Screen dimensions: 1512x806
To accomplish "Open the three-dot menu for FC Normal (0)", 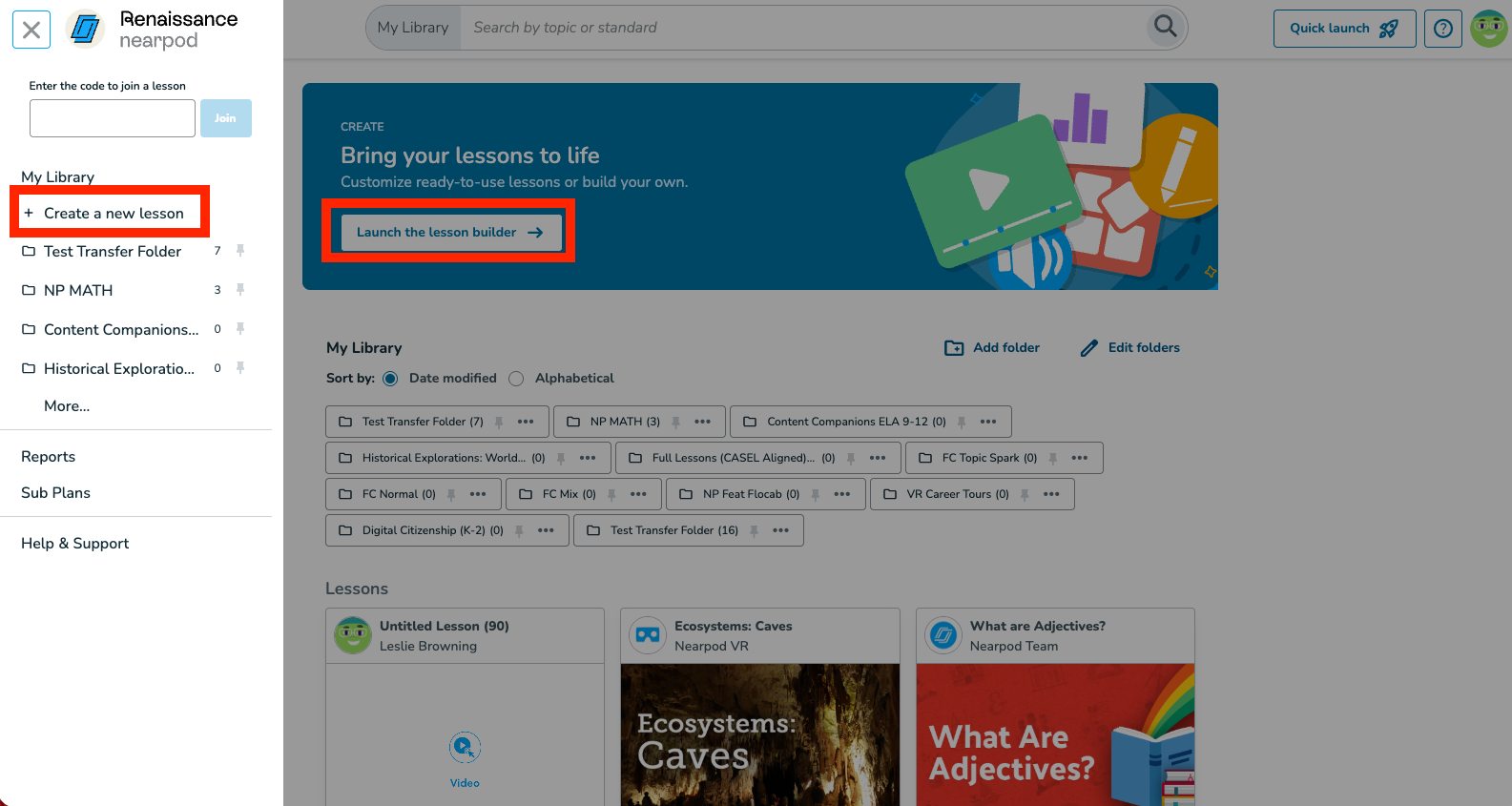I will tap(478, 494).
